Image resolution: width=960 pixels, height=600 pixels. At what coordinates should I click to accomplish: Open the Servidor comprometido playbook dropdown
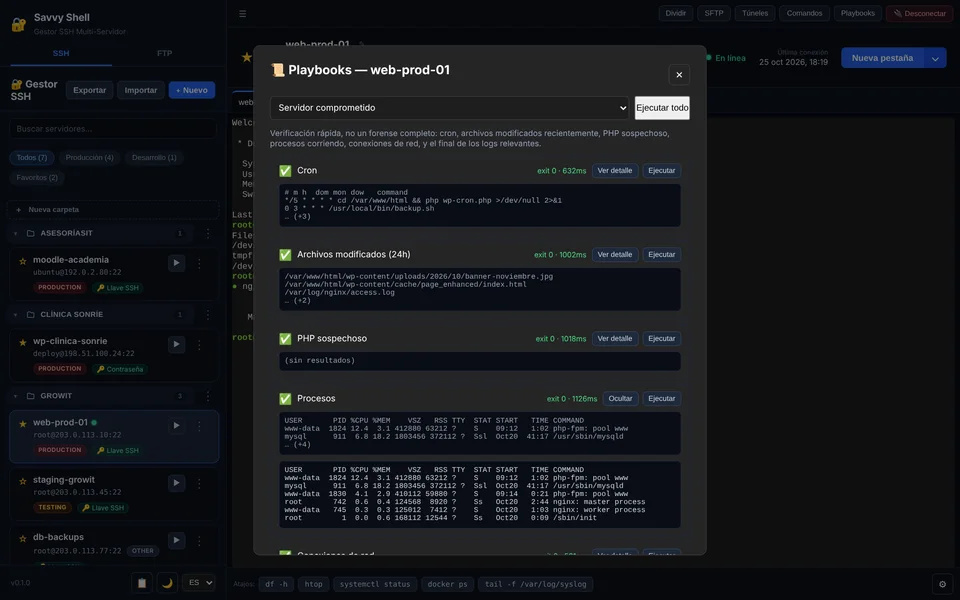point(449,108)
